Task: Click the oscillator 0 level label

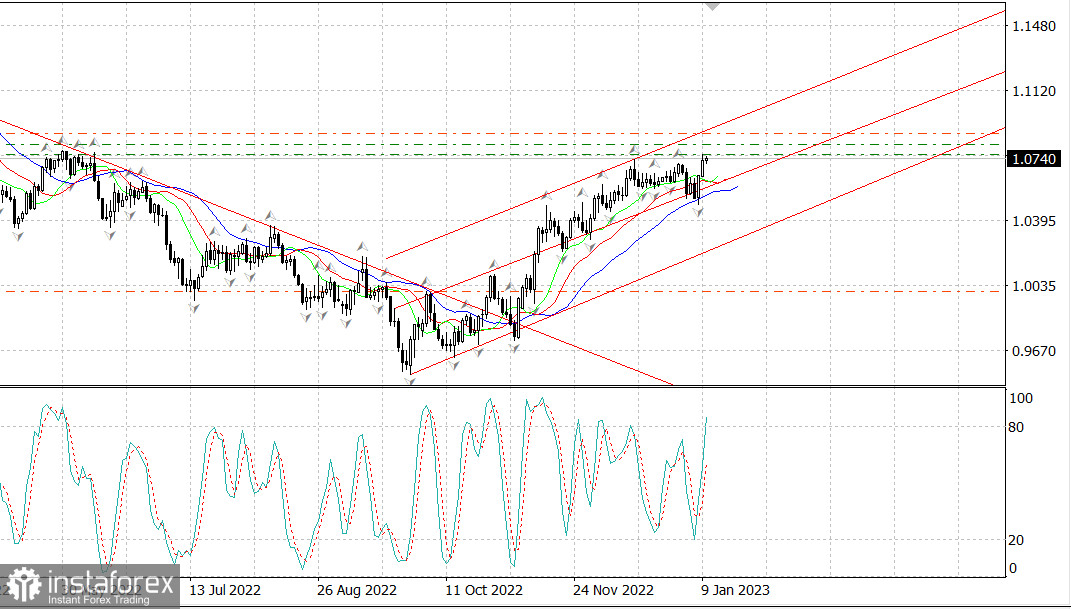Action: tap(1013, 568)
